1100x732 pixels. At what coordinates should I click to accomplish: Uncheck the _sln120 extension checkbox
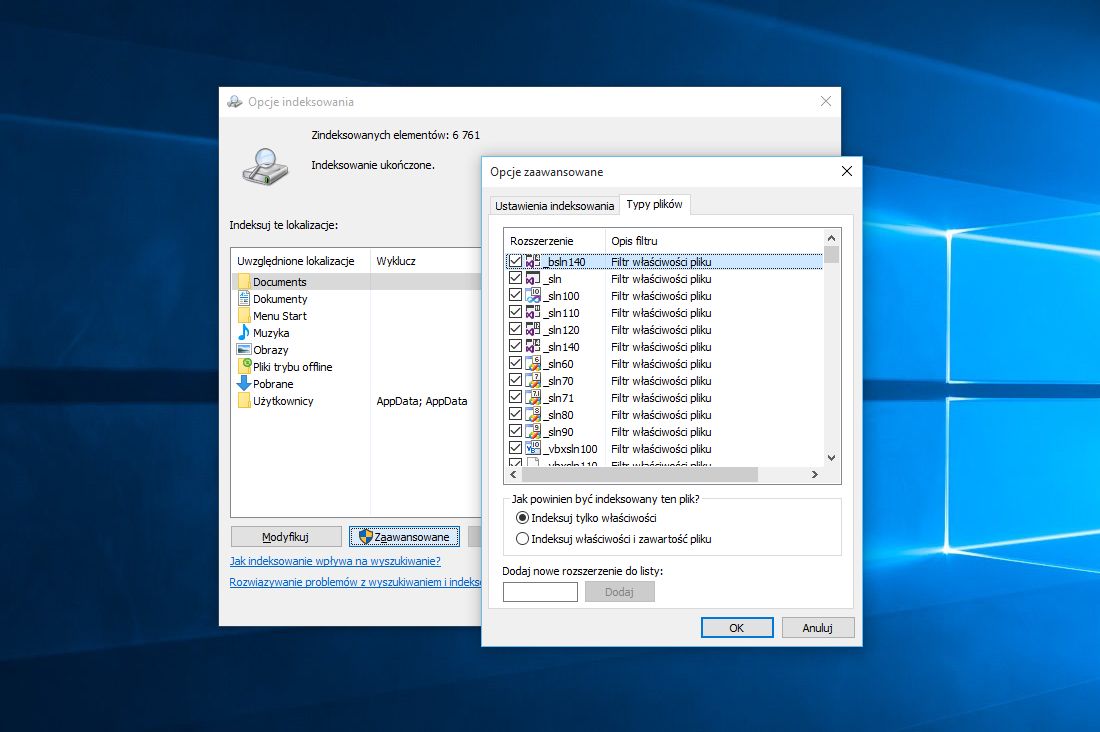(x=515, y=329)
